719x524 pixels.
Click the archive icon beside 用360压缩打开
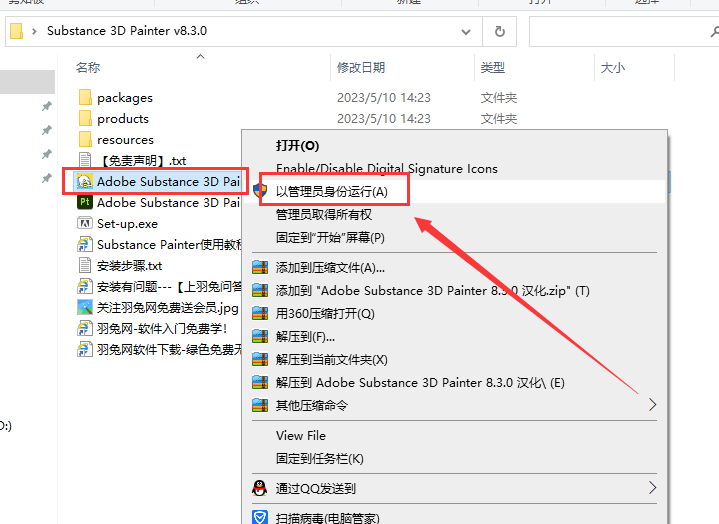[x=260, y=313]
